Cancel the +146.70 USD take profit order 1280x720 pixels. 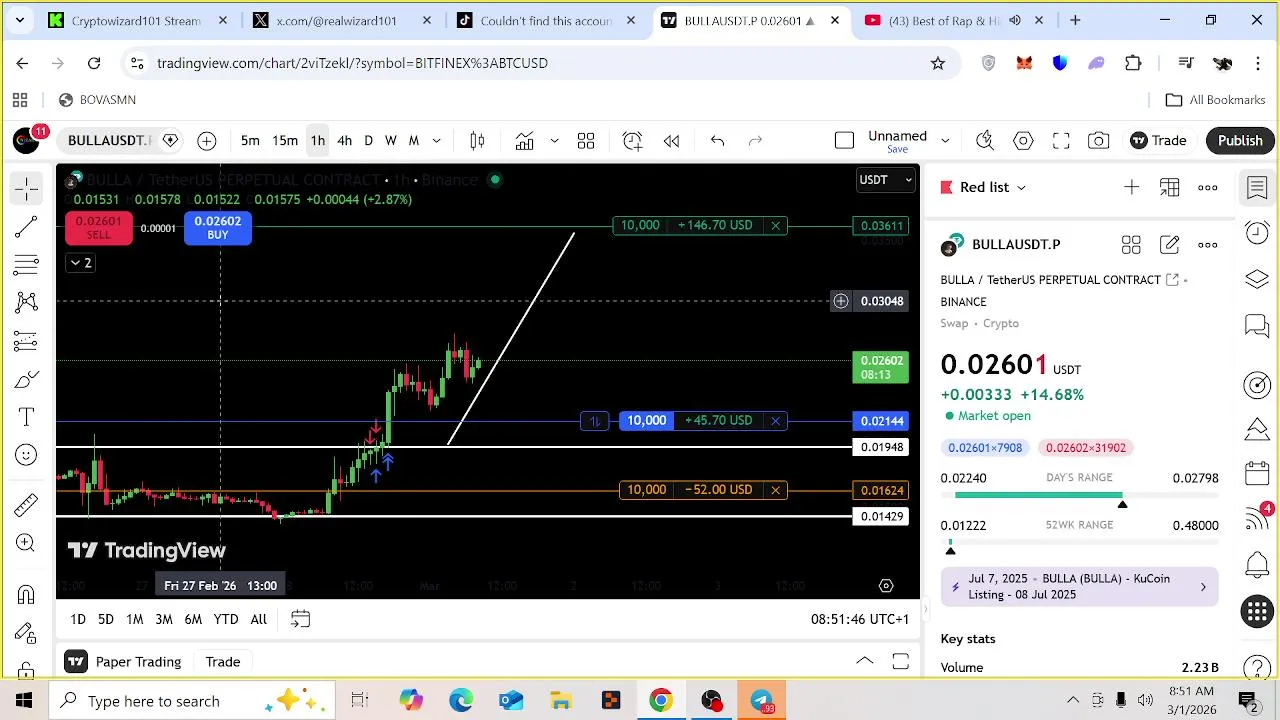pos(775,226)
